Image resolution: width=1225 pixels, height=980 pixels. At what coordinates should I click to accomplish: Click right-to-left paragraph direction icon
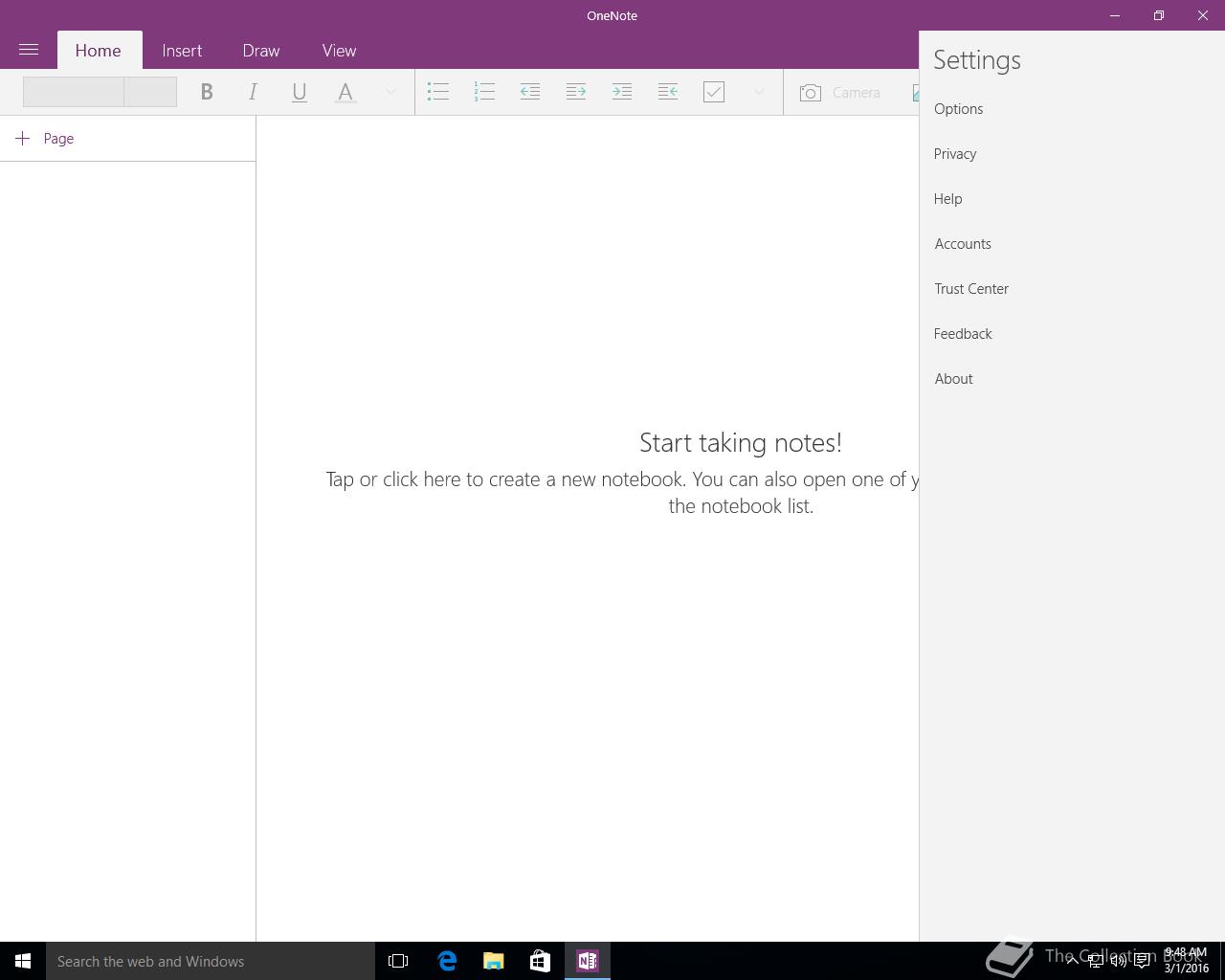click(x=668, y=92)
